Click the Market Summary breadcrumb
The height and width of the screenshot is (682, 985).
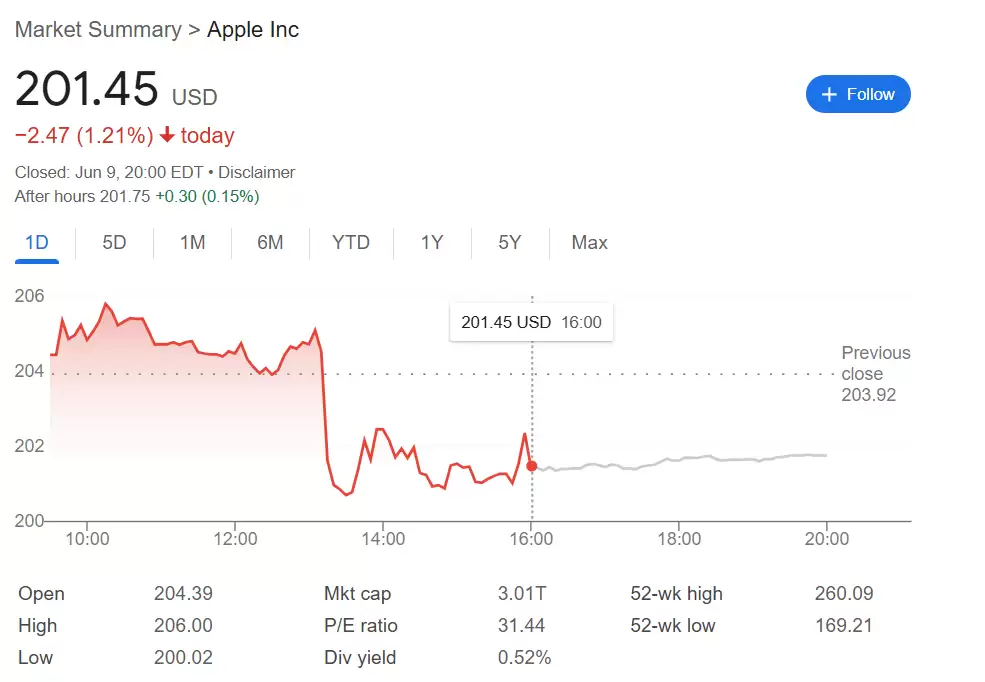tap(97, 29)
